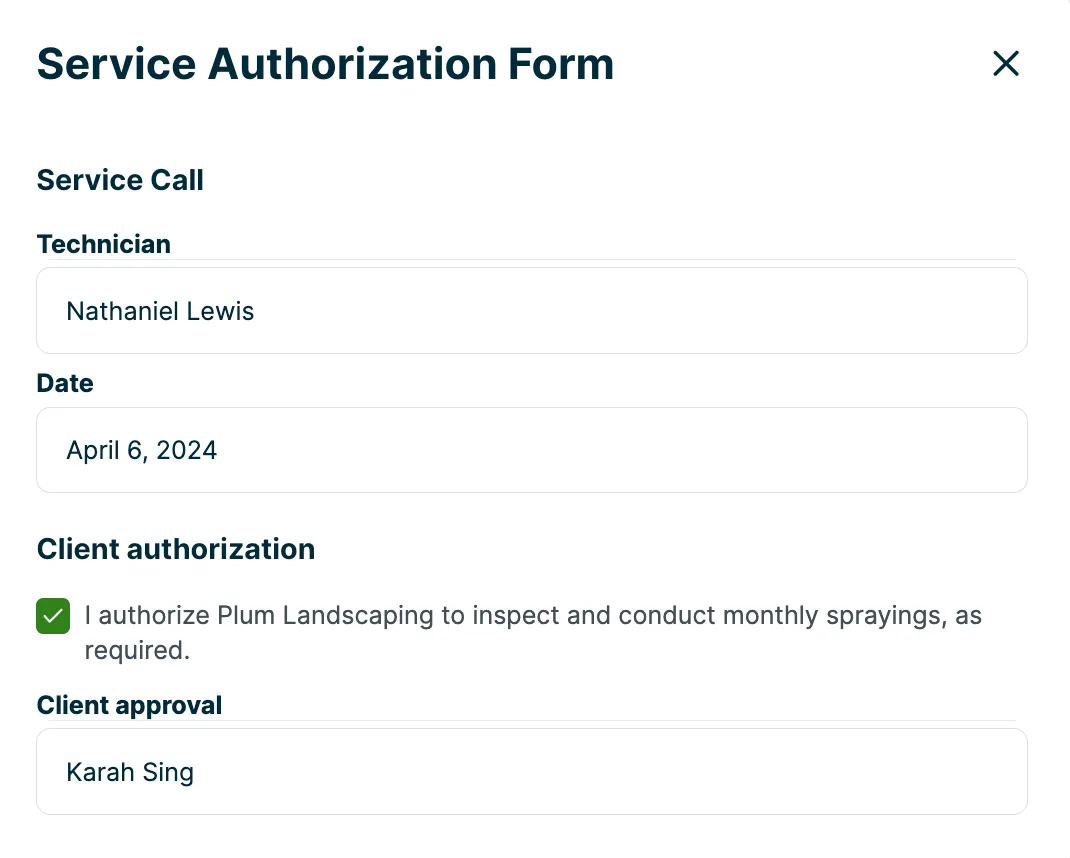Viewport: 1070px width, 858px height.
Task: Click the "Service Authorization Form" title
Action: coord(325,64)
